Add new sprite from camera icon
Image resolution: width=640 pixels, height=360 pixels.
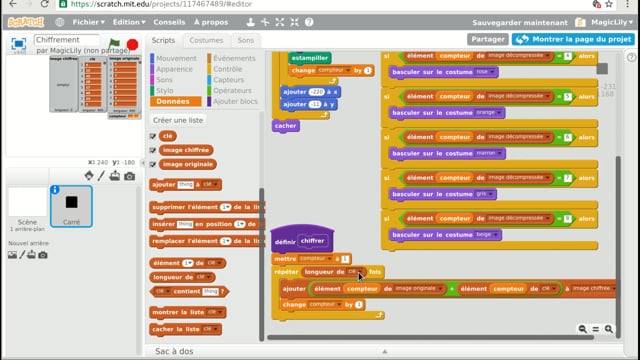(129, 176)
